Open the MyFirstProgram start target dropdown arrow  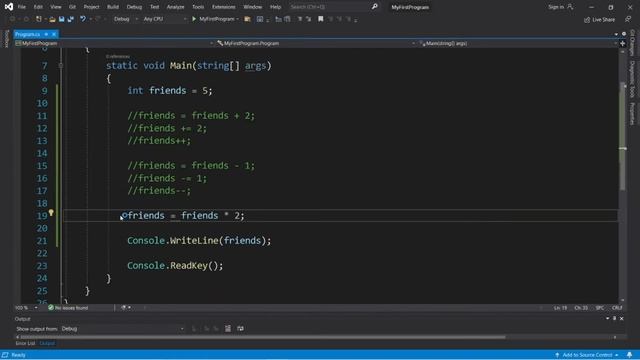coord(238,19)
